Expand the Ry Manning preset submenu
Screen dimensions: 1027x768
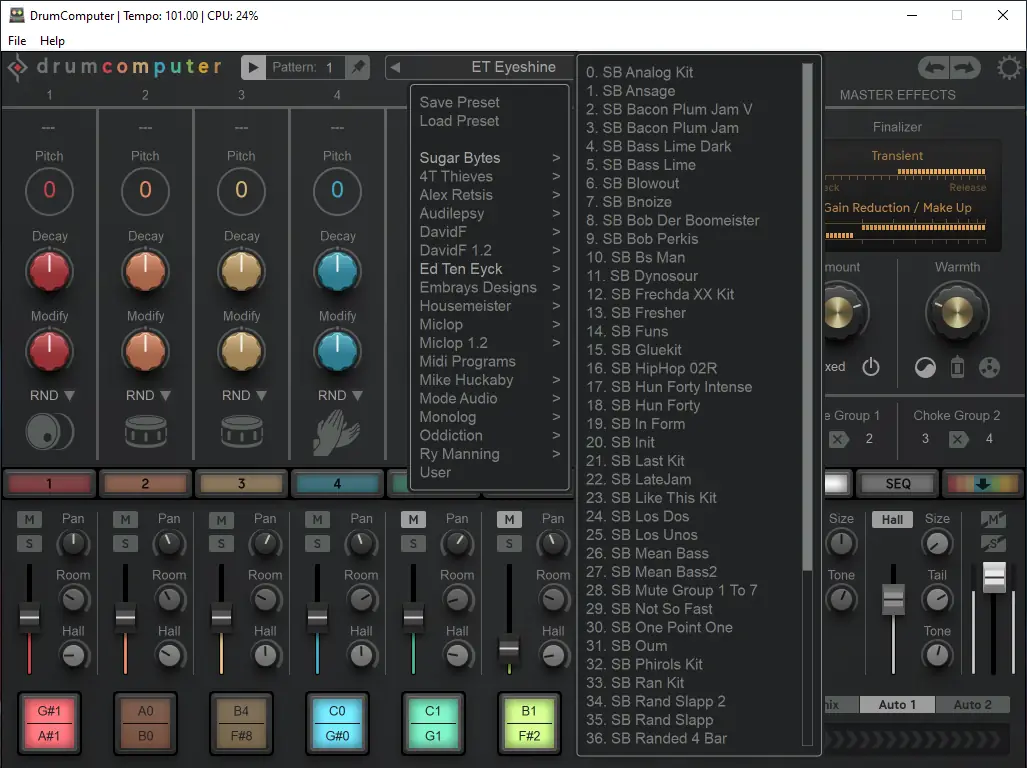(x=489, y=454)
